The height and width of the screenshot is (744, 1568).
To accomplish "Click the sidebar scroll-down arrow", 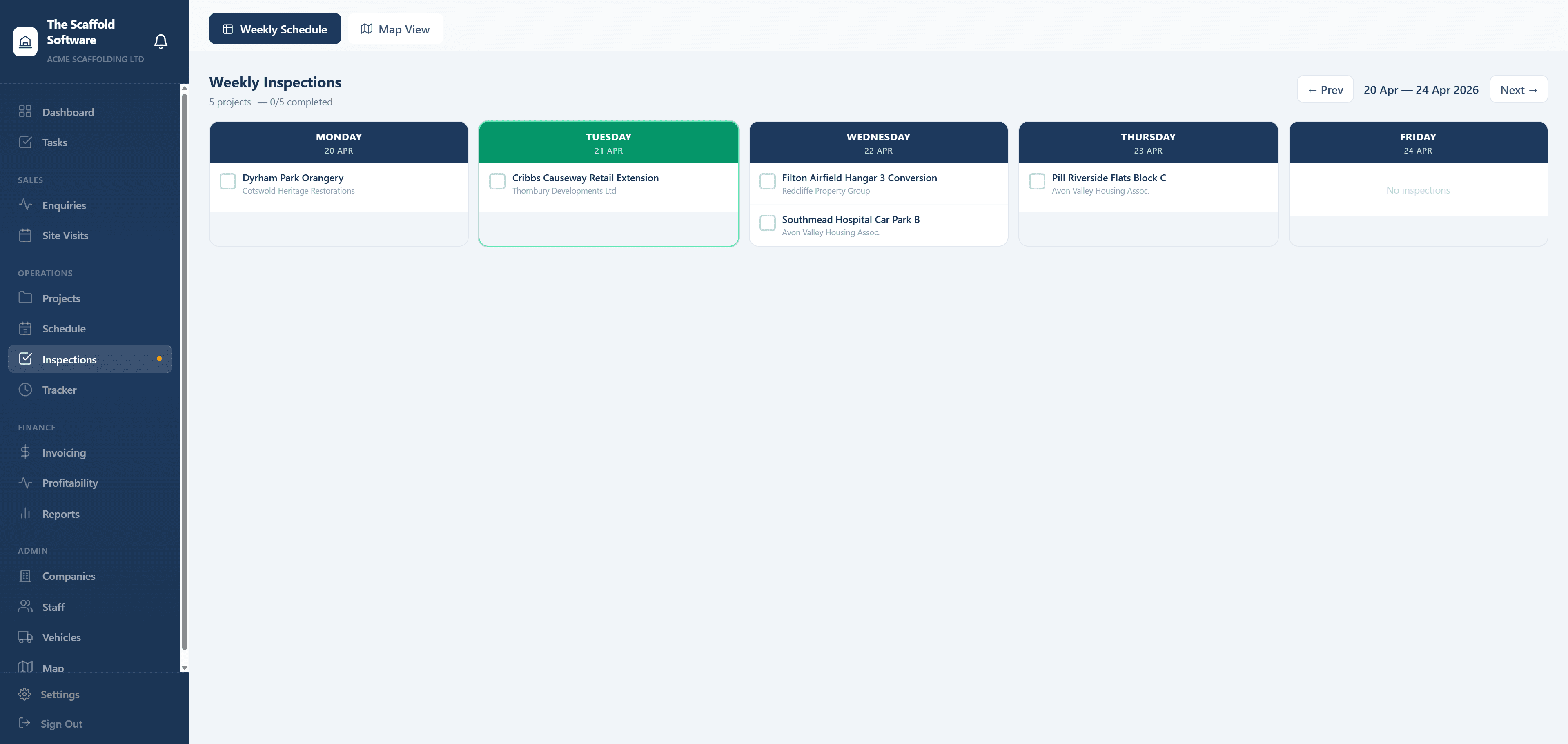I will (185, 668).
